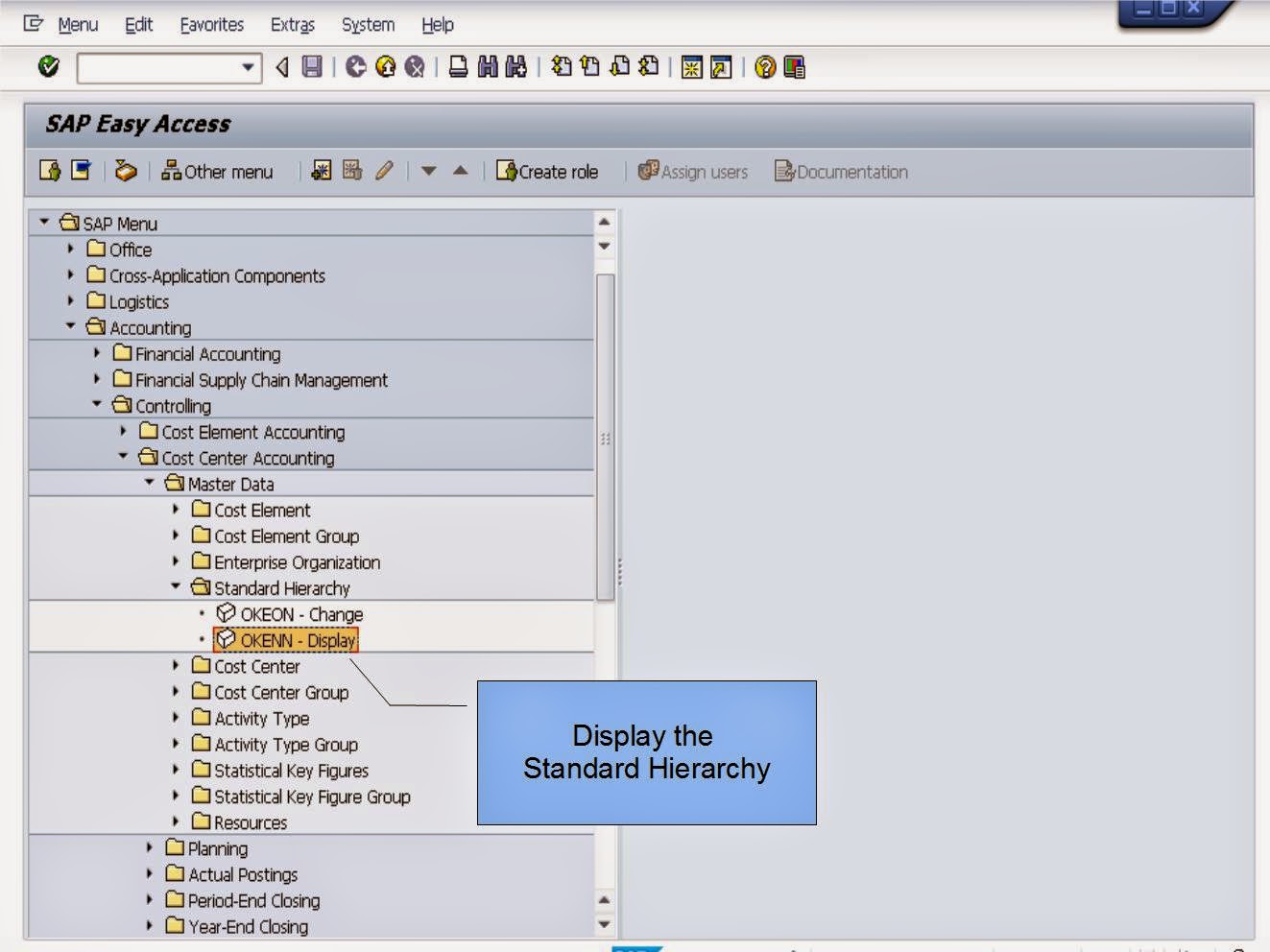Expand Financial Supply Chain Management folder
The image size is (1270, 952).
pyautogui.click(x=96, y=379)
